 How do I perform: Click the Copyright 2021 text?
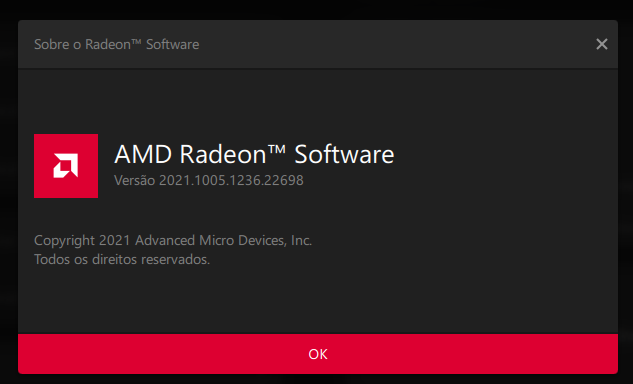click(x=82, y=241)
